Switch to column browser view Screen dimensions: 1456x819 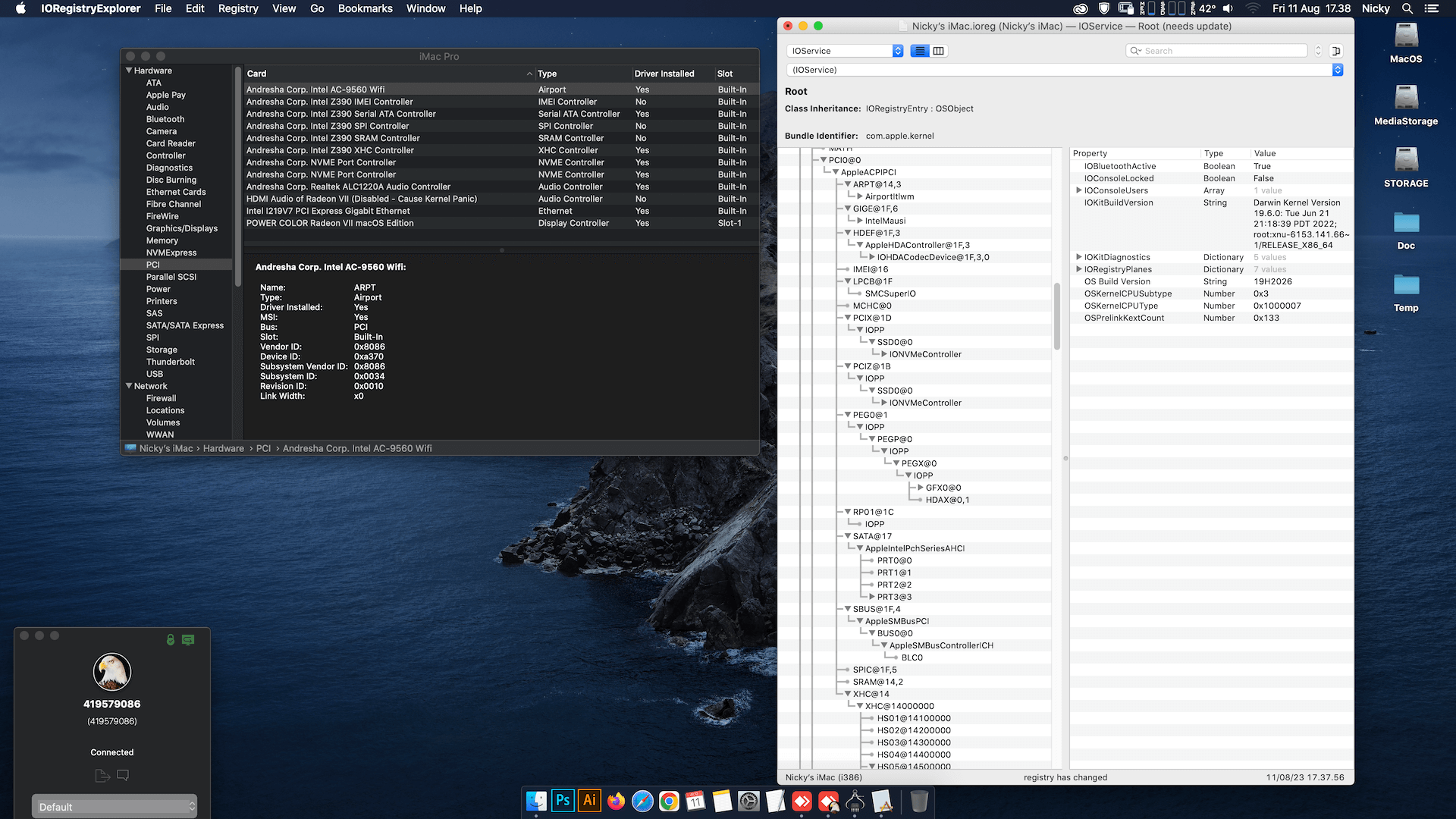click(x=939, y=51)
